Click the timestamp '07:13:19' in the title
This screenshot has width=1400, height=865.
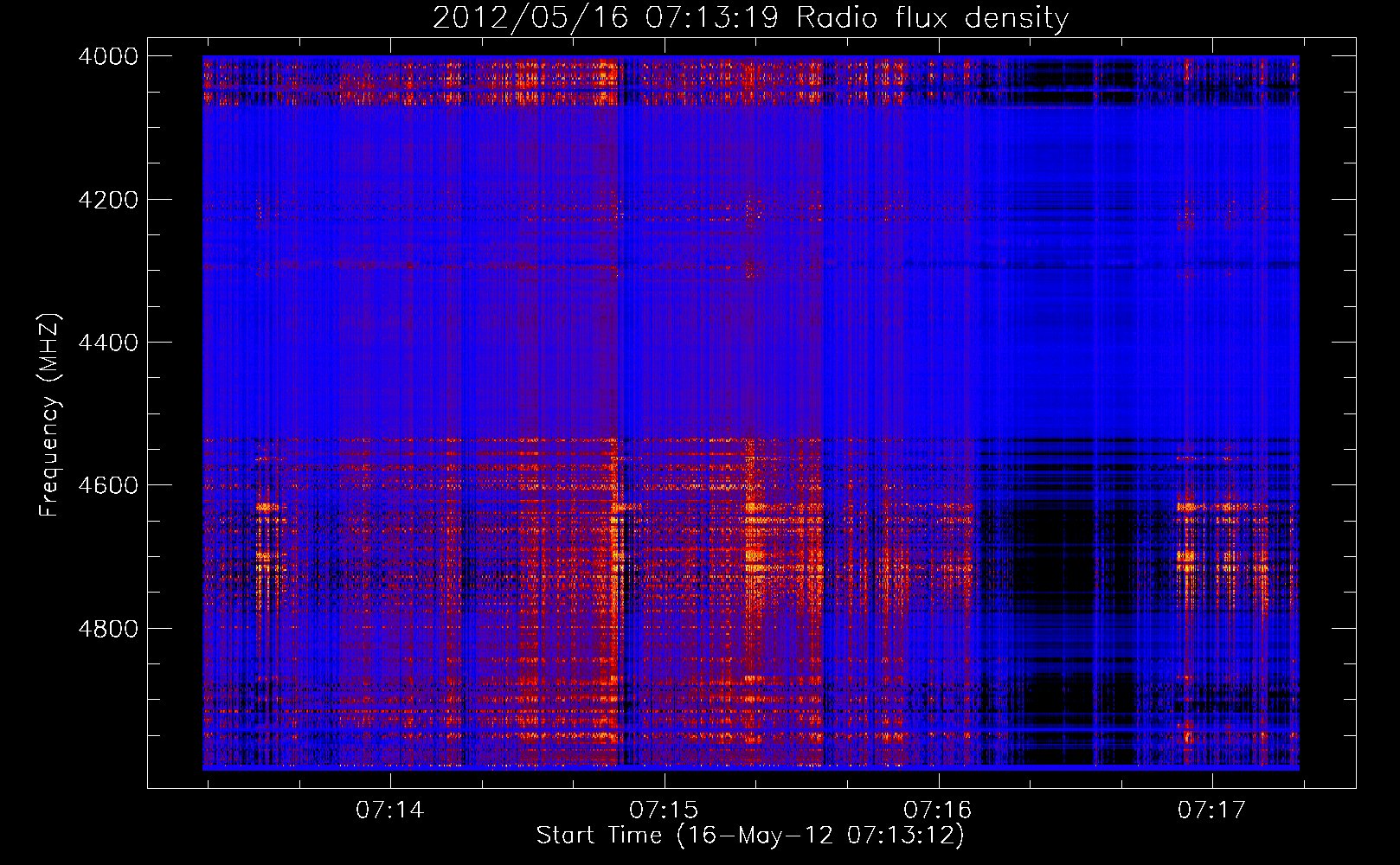pyautogui.click(x=712, y=18)
